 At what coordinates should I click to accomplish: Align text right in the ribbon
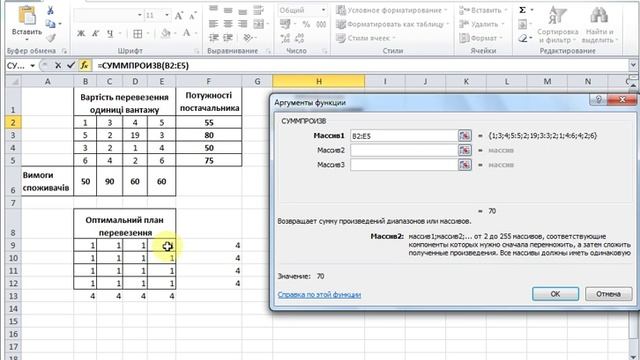click(242, 24)
